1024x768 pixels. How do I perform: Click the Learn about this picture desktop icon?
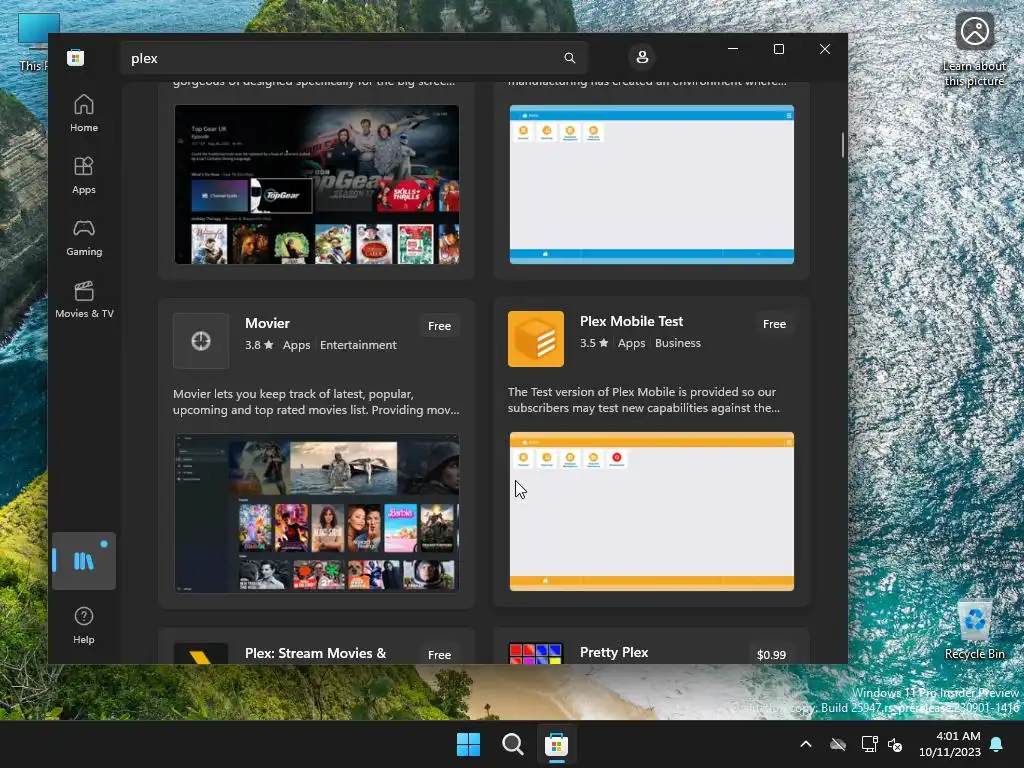tap(974, 49)
